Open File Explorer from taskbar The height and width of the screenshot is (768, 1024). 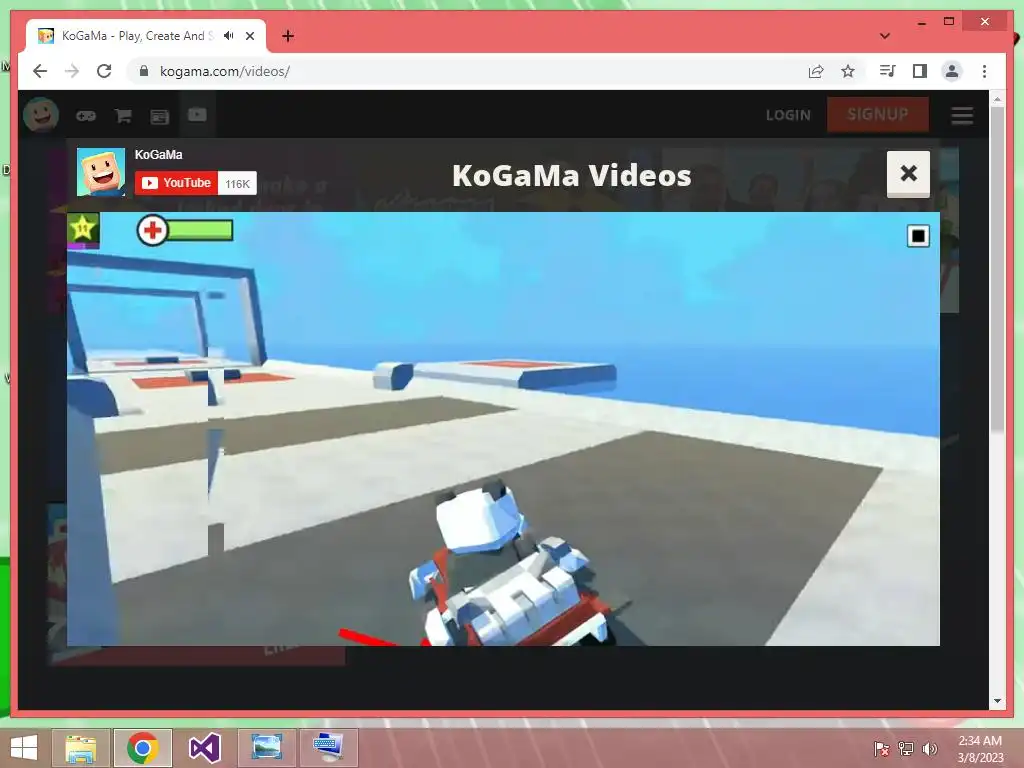coord(81,748)
